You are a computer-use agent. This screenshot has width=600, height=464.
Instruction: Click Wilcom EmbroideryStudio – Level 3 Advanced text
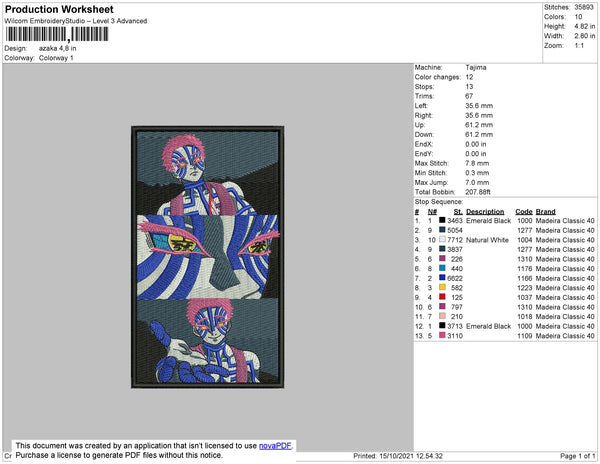coord(76,21)
